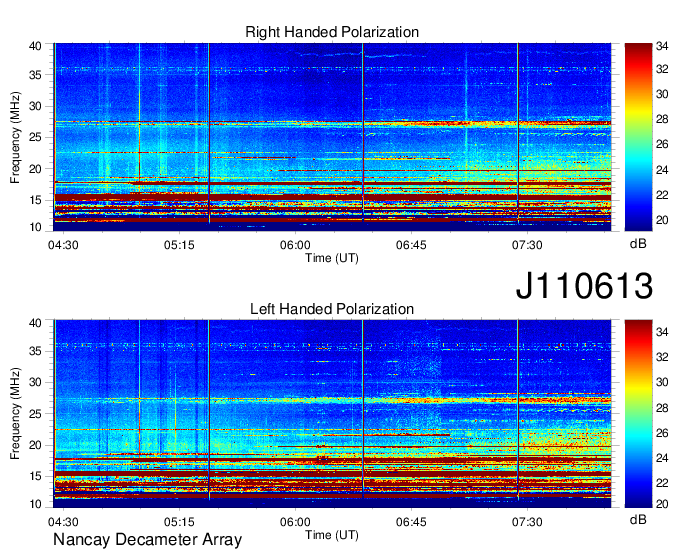Click the dB label under Right Handed colorbar
This screenshot has width=680, height=552.
pyautogui.click(x=638, y=244)
